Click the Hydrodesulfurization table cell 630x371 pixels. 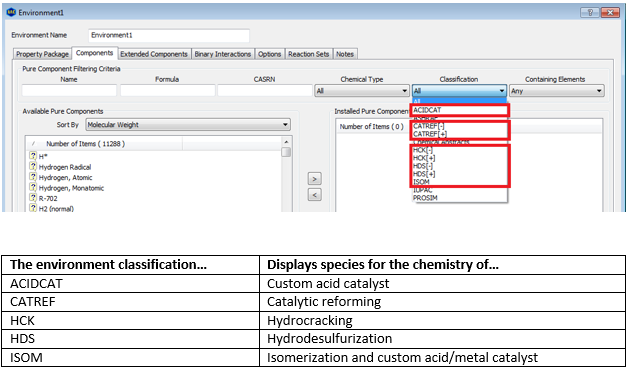(x=442, y=338)
